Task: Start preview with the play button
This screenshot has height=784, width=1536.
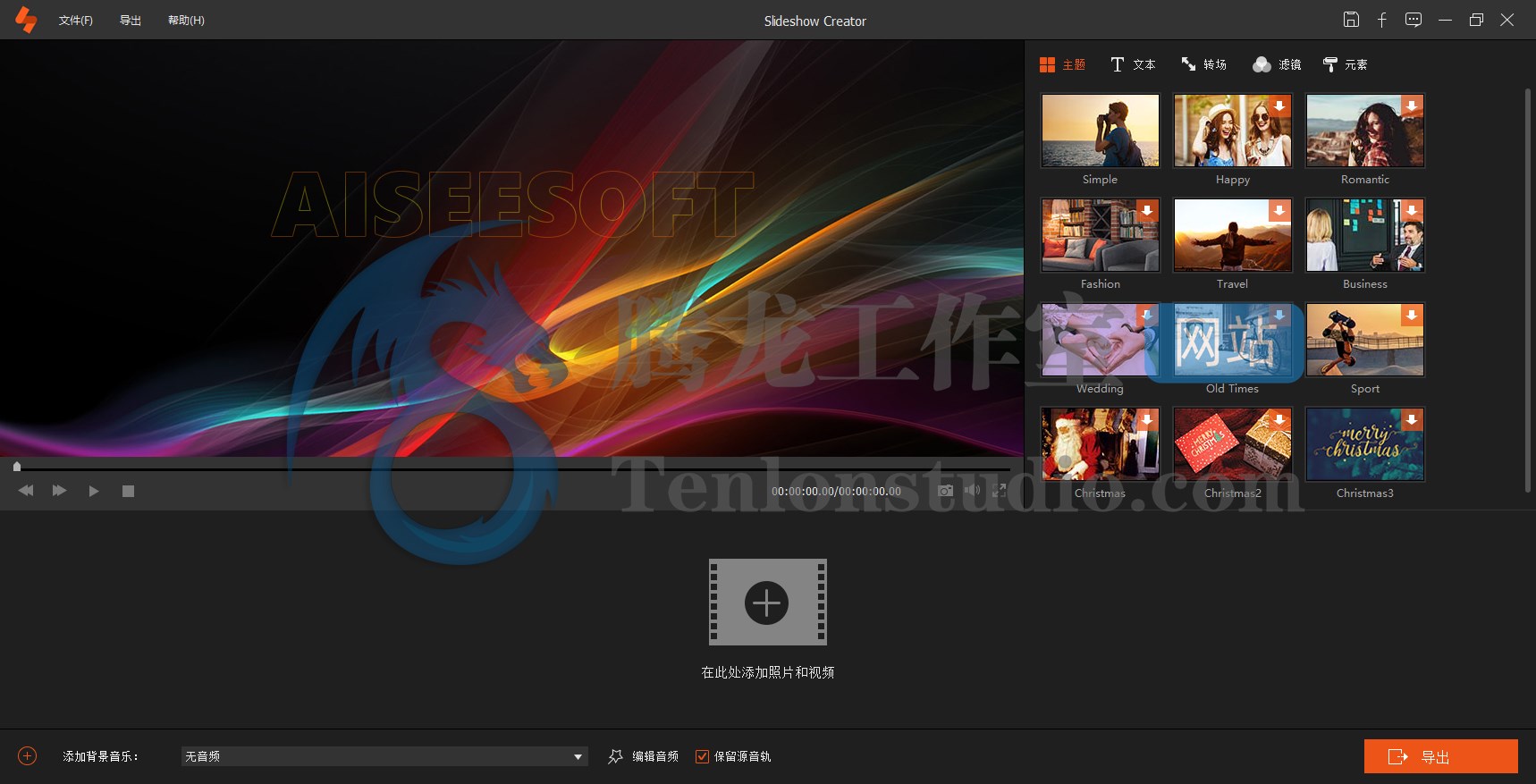Action: (93, 491)
